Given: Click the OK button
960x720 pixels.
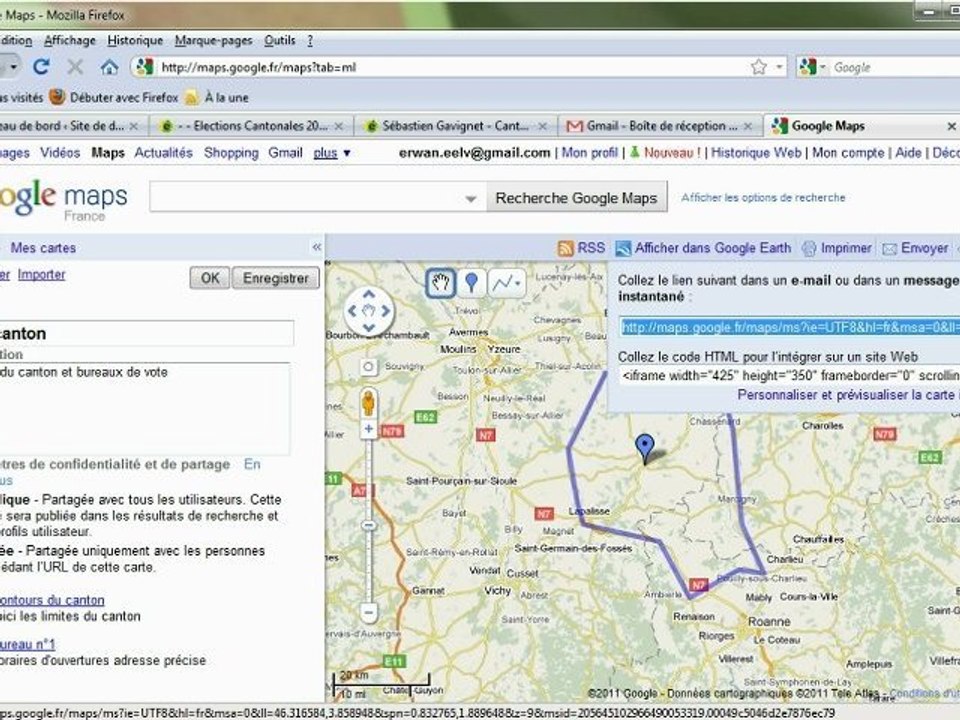Looking at the screenshot, I should [210, 279].
